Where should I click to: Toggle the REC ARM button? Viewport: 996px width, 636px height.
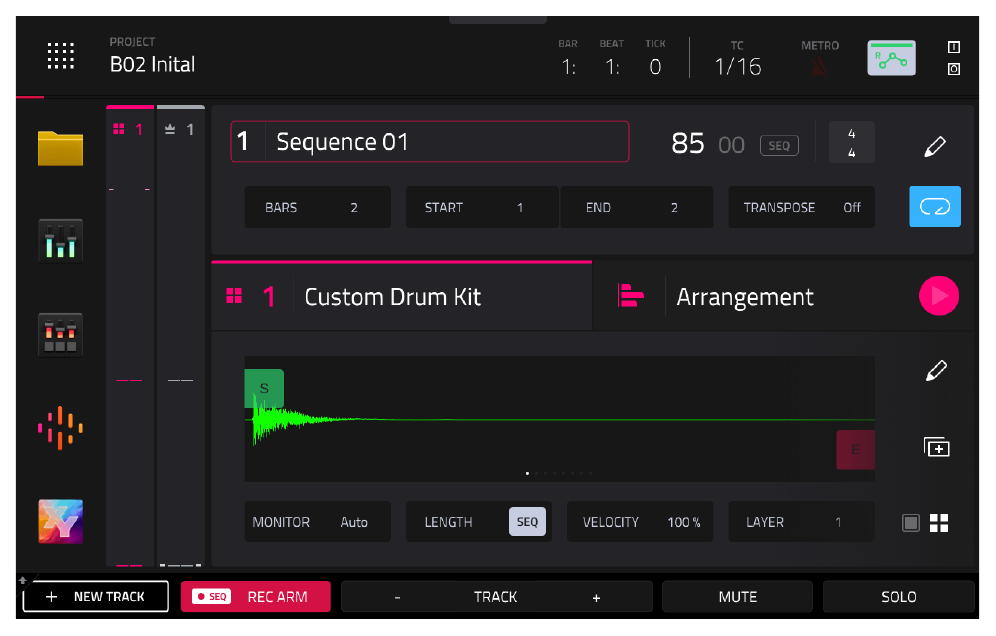[x=256, y=597]
